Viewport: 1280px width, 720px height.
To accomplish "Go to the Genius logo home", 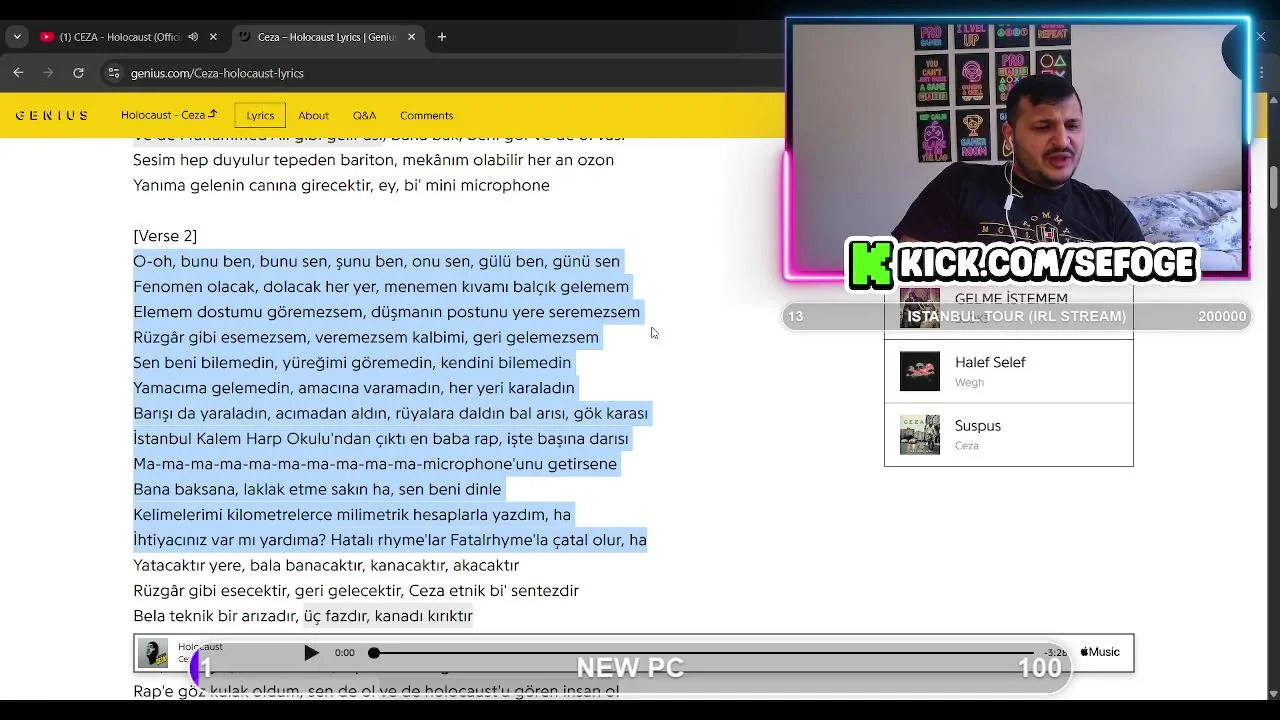I will coord(51,115).
